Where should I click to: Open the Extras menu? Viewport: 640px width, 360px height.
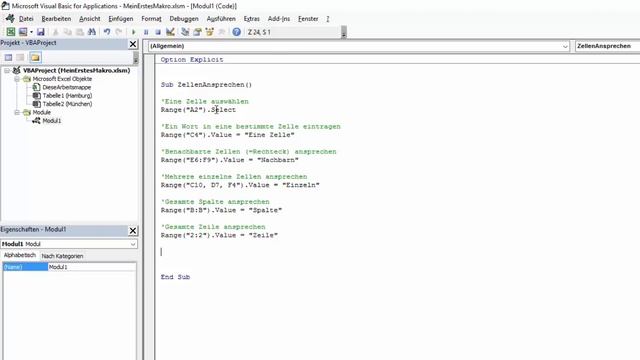point(251,19)
